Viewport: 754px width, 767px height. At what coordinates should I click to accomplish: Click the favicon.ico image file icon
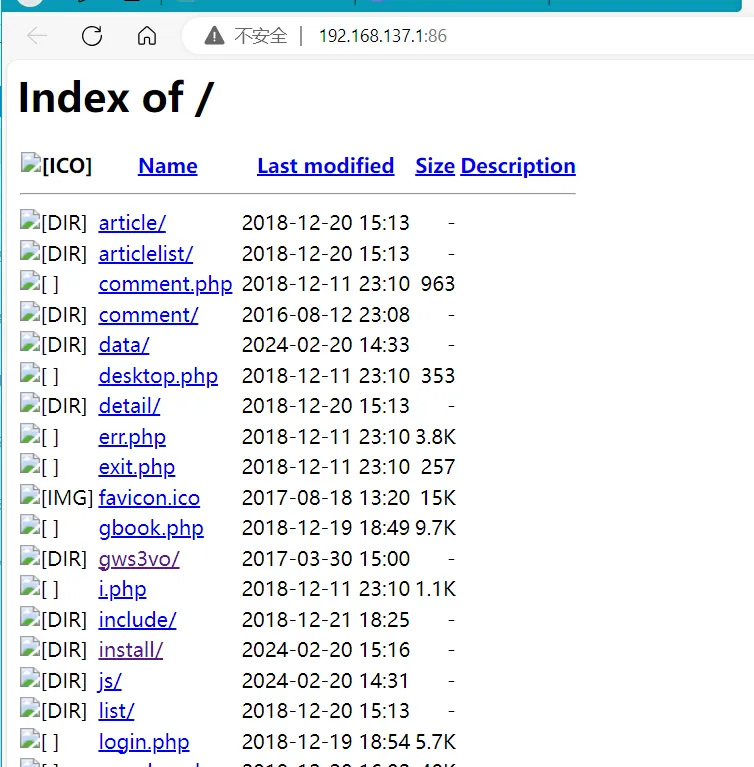point(30,497)
